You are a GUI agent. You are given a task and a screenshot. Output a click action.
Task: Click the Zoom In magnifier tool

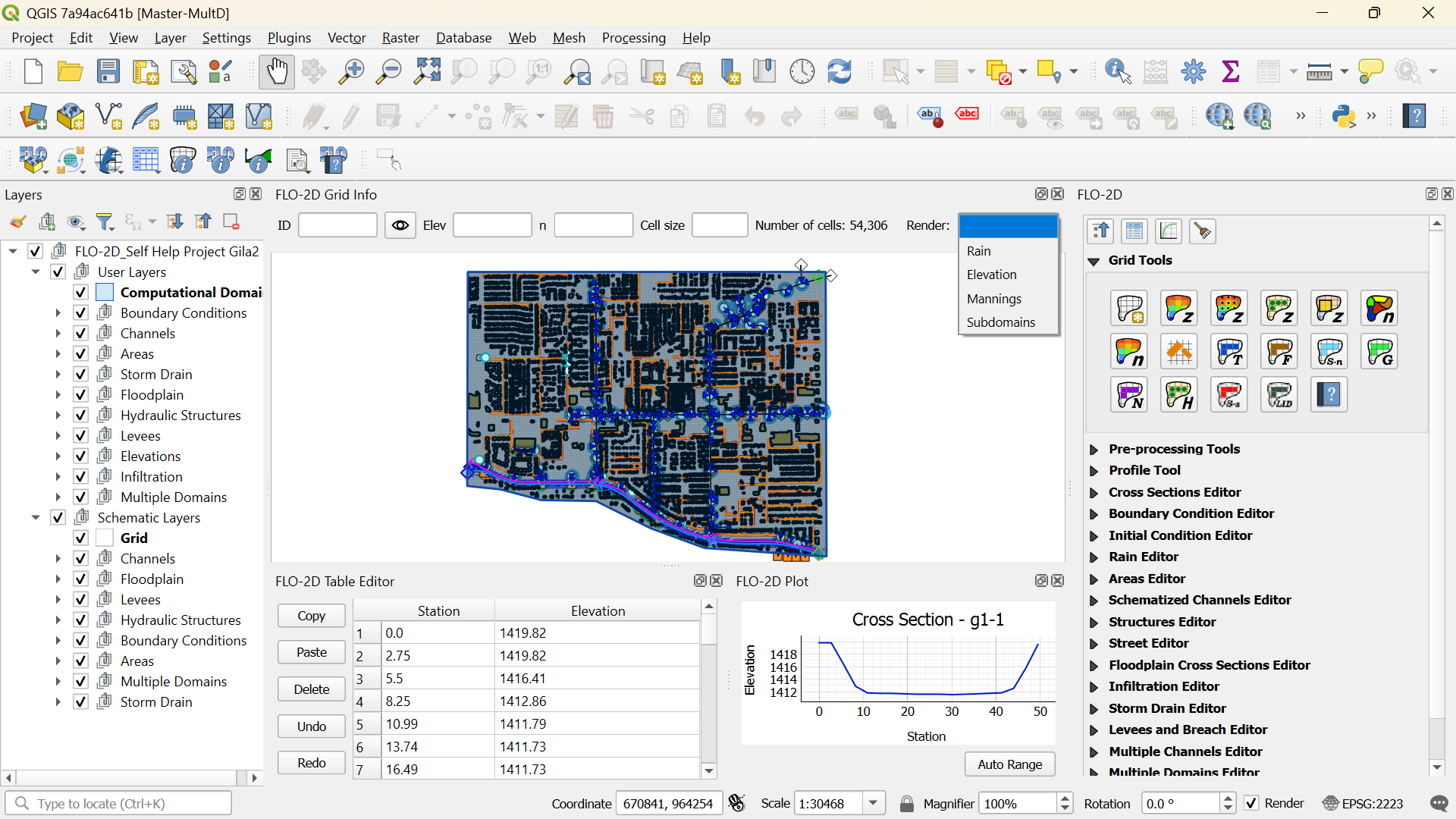coord(351,72)
